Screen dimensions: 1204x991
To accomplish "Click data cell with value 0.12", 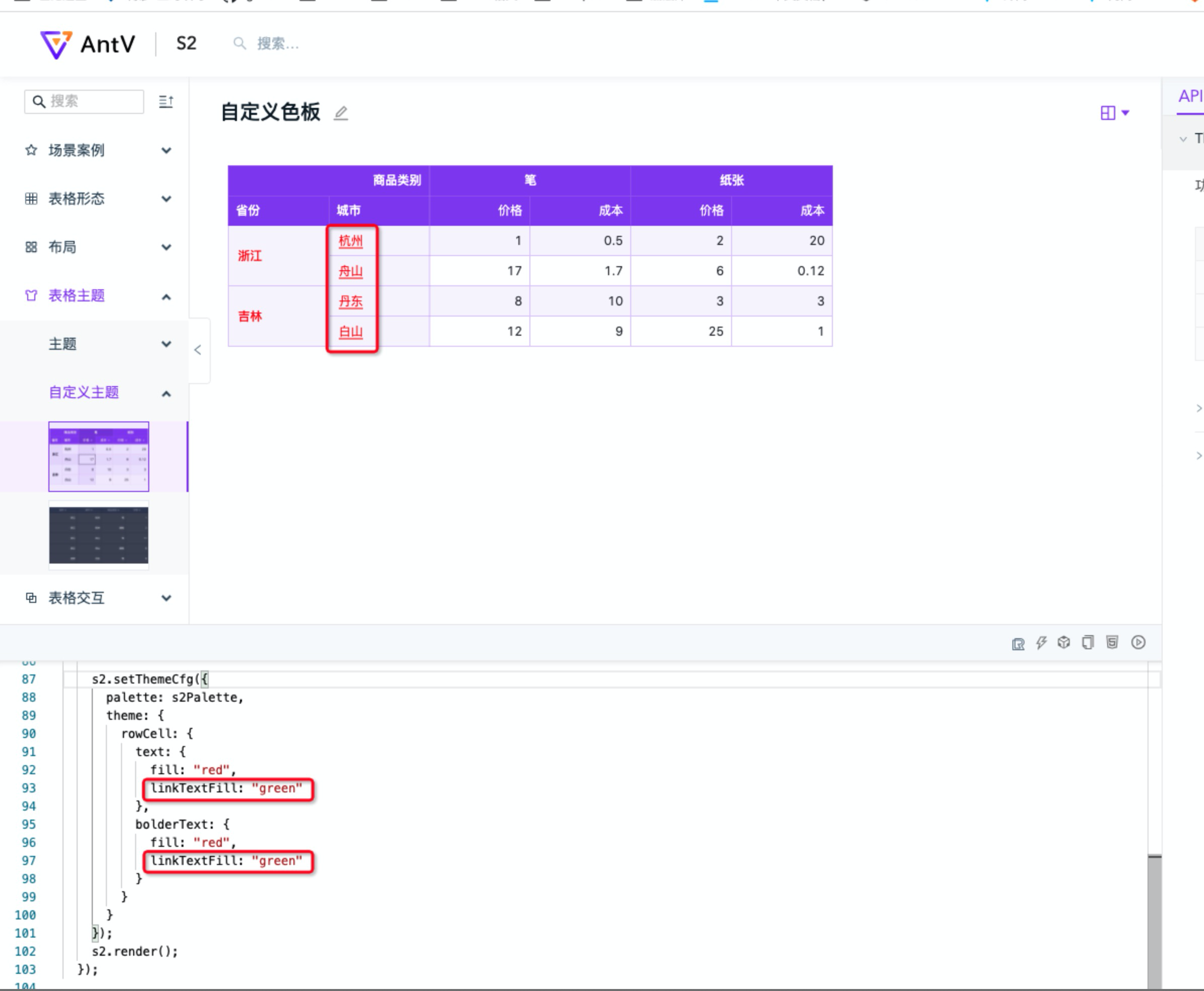I will [x=782, y=271].
